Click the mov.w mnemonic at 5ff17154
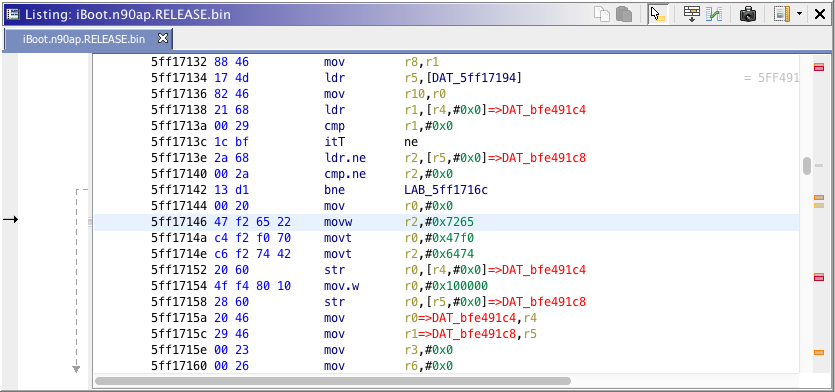The width and height of the screenshot is (835, 392). [x=341, y=286]
